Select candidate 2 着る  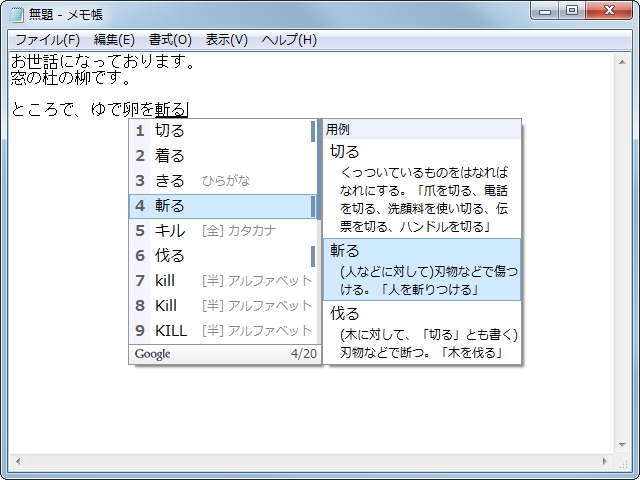coord(223,156)
